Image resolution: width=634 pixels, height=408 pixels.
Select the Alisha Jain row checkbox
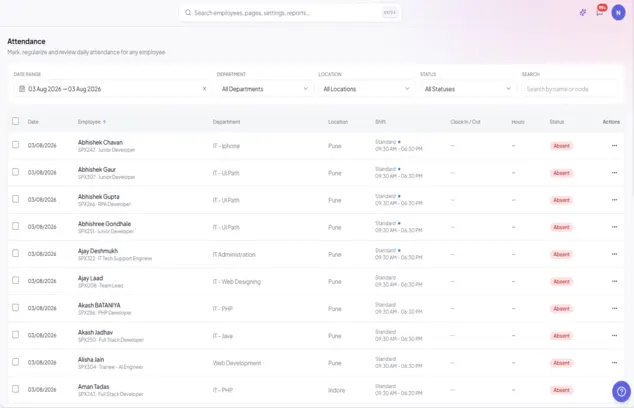[15, 362]
